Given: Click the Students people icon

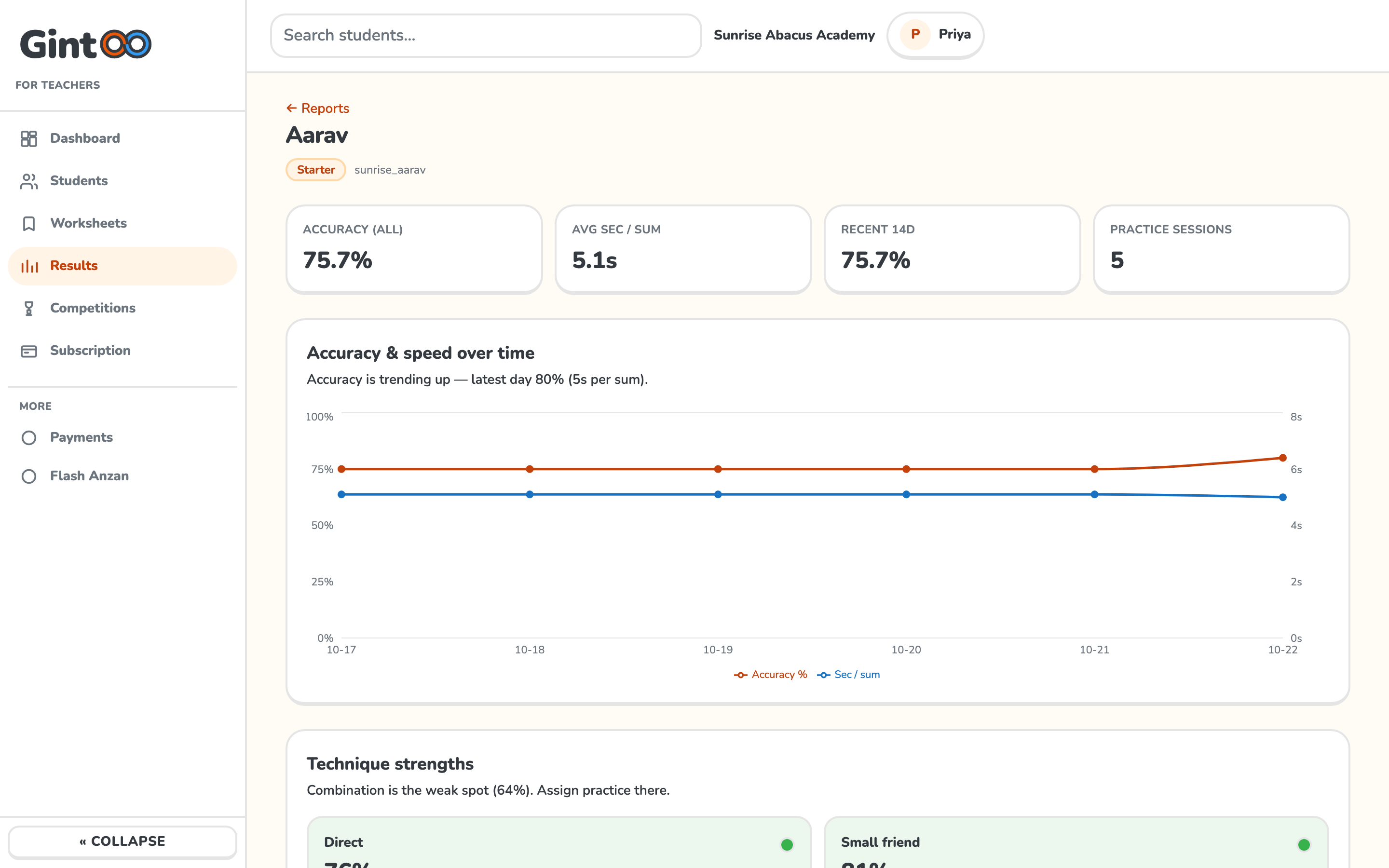Looking at the screenshot, I should coord(29,181).
